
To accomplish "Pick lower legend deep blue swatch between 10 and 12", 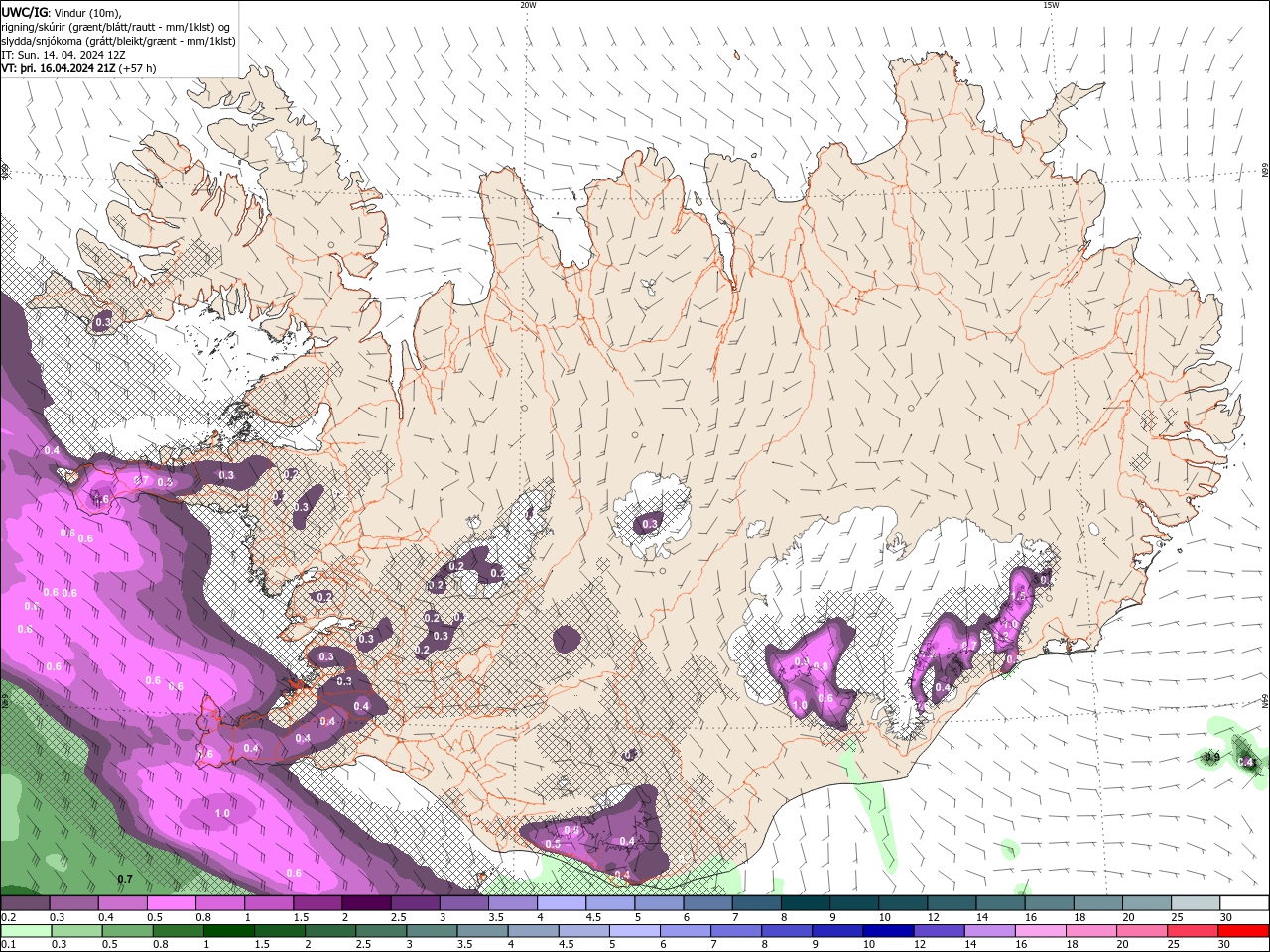I will coord(887,931).
